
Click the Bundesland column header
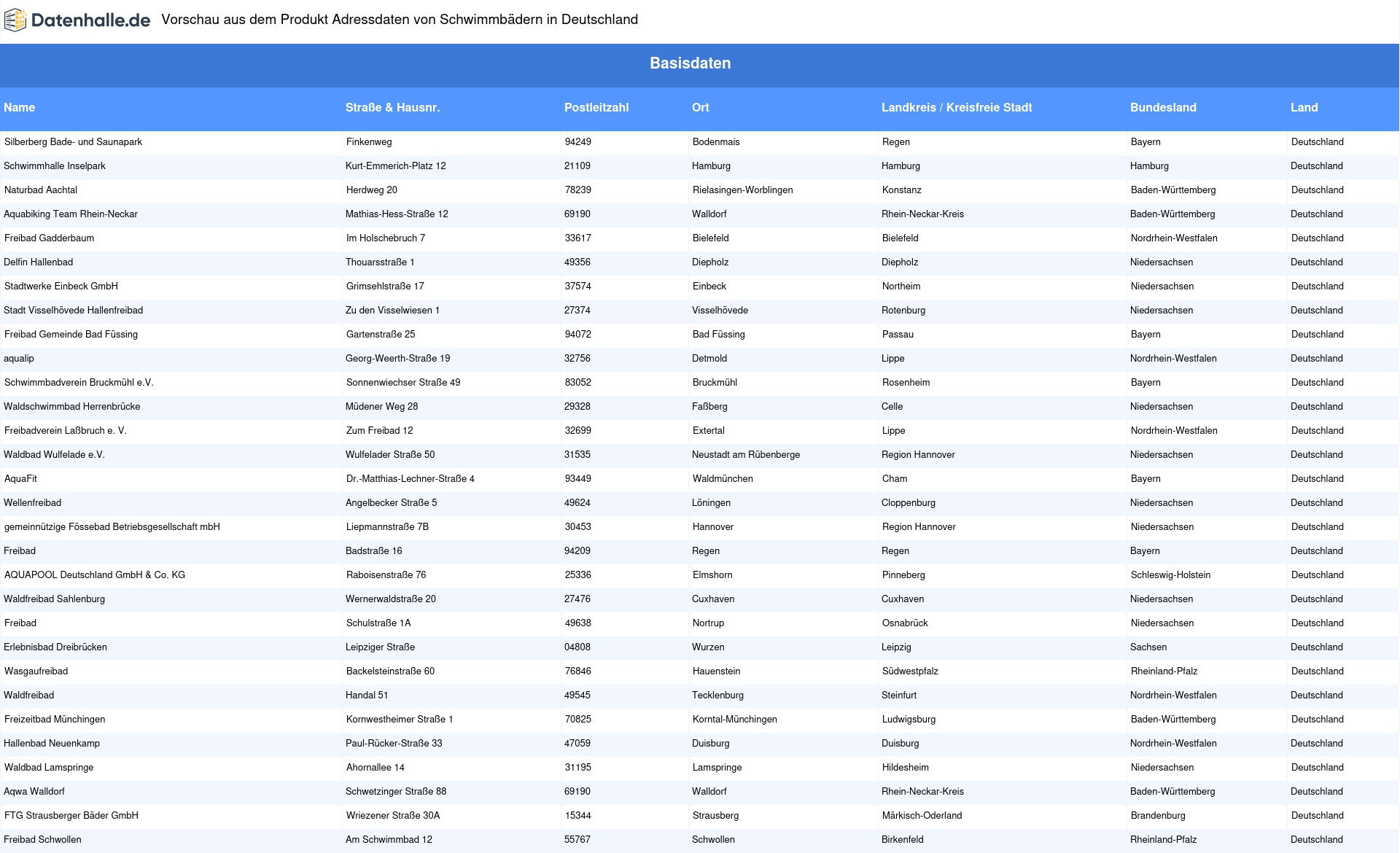tap(1164, 108)
